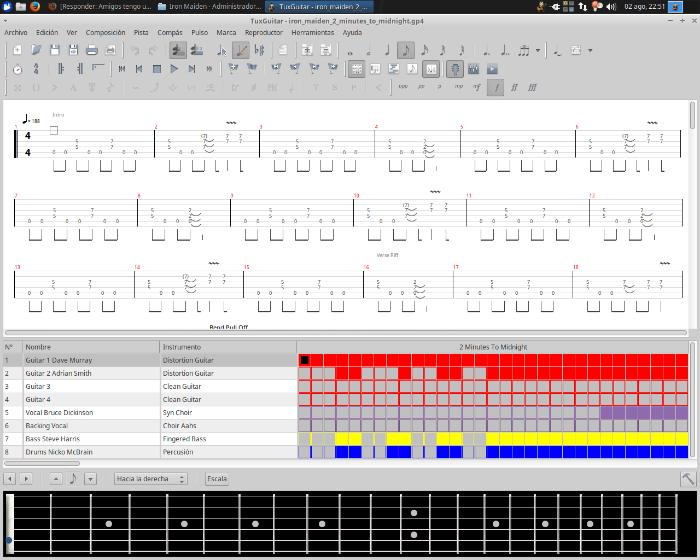The width and height of the screenshot is (700, 560).
Task: Add a track with the plus track icon
Action: [x=307, y=50]
